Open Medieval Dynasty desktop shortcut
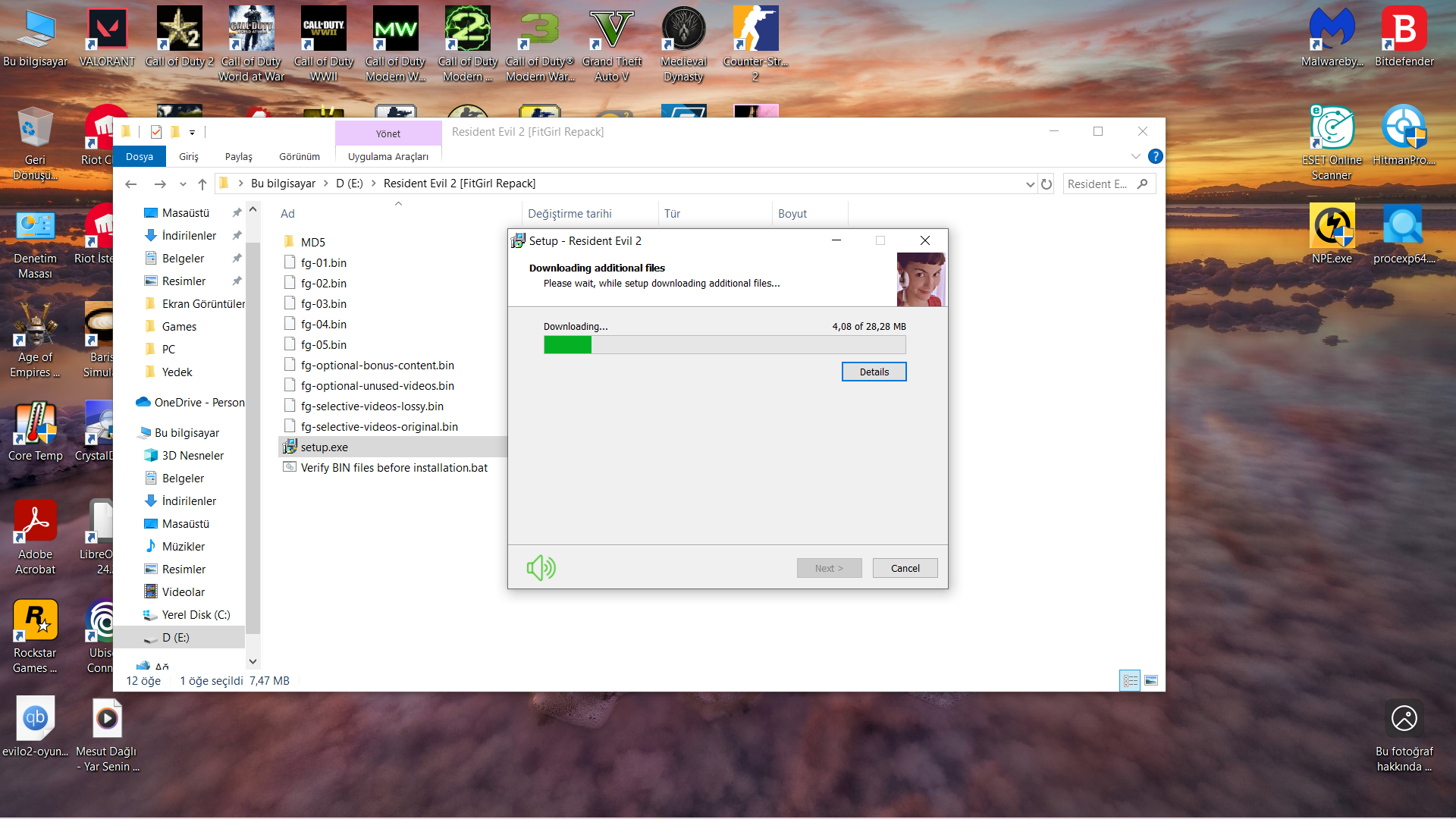The width and height of the screenshot is (1456, 819). (684, 44)
